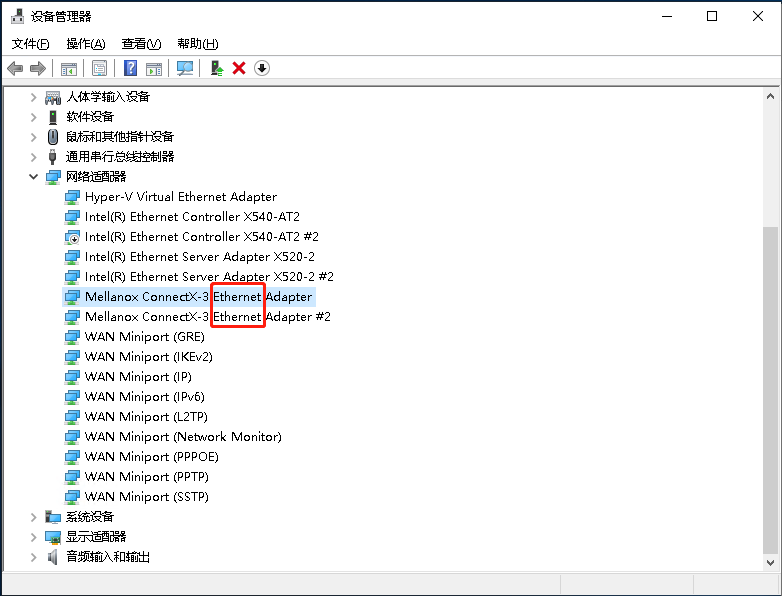Select Mellanox ConnectX-3 Ethernet Adapter

coord(198,297)
